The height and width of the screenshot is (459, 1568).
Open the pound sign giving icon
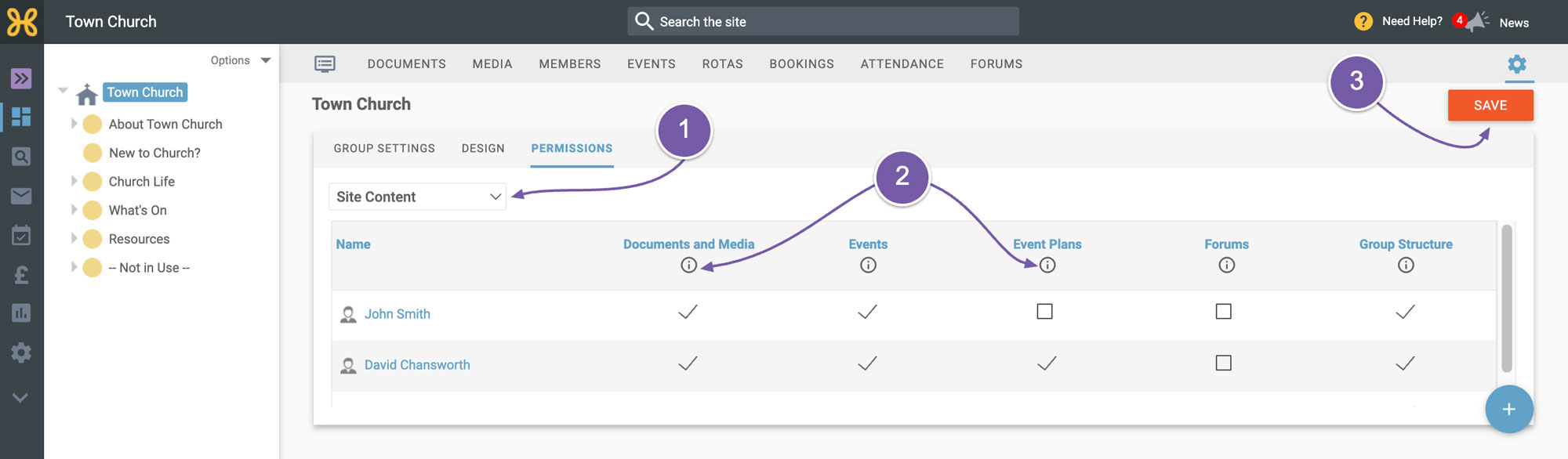point(21,274)
